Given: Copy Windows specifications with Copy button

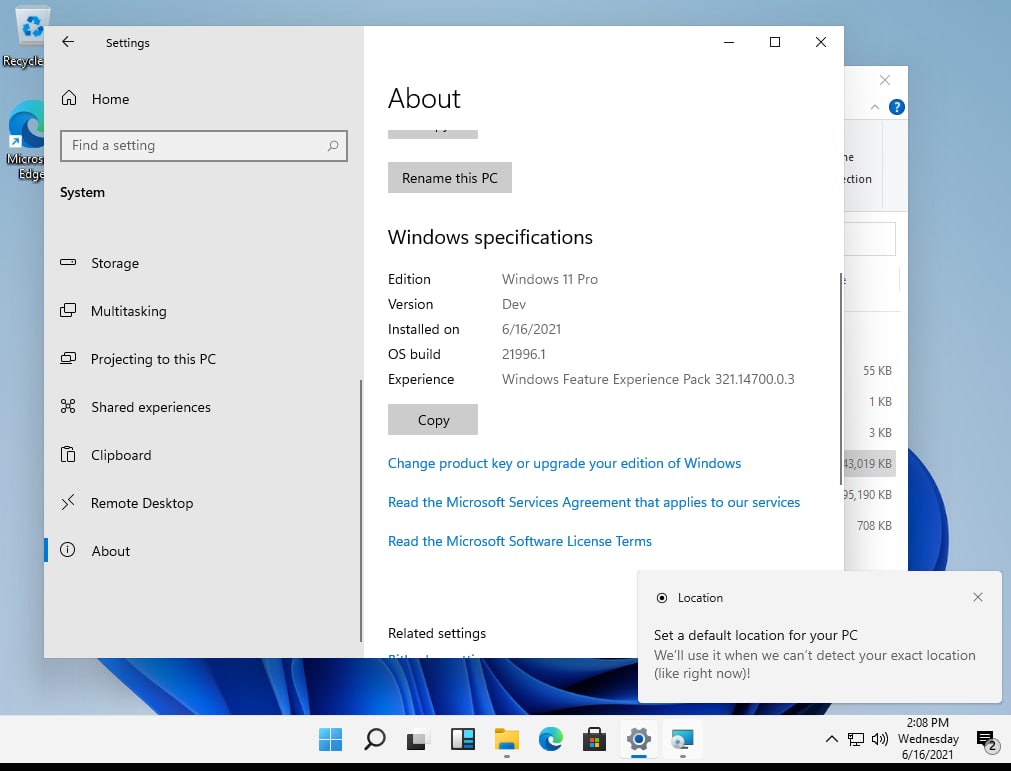Looking at the screenshot, I should [x=433, y=420].
